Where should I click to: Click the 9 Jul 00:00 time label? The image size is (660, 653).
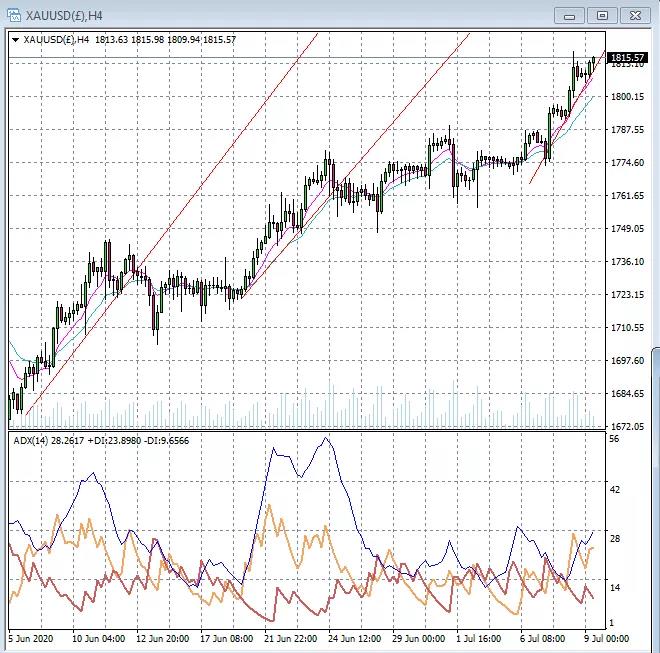607,639
